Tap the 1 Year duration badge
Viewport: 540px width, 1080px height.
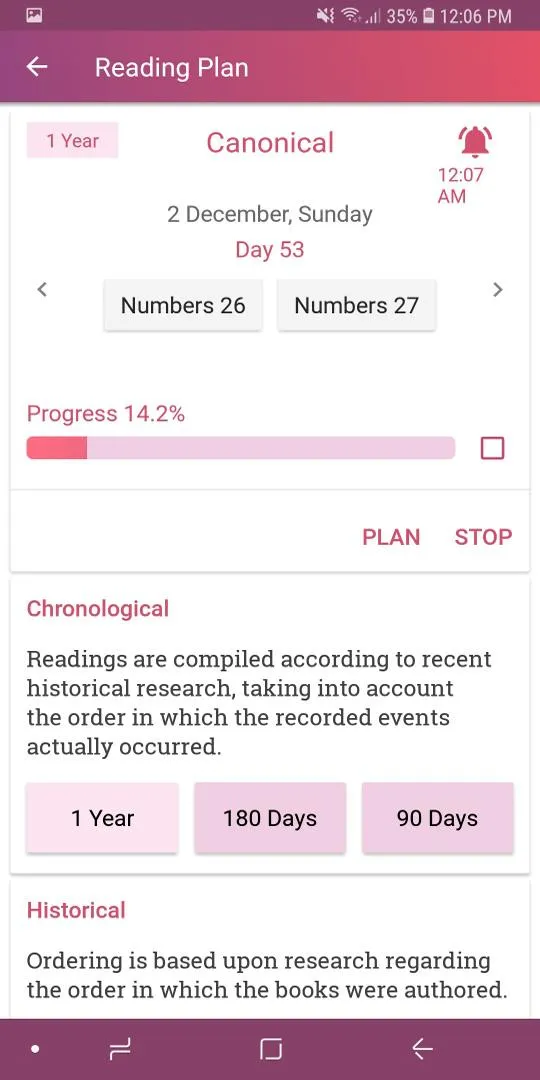point(72,141)
